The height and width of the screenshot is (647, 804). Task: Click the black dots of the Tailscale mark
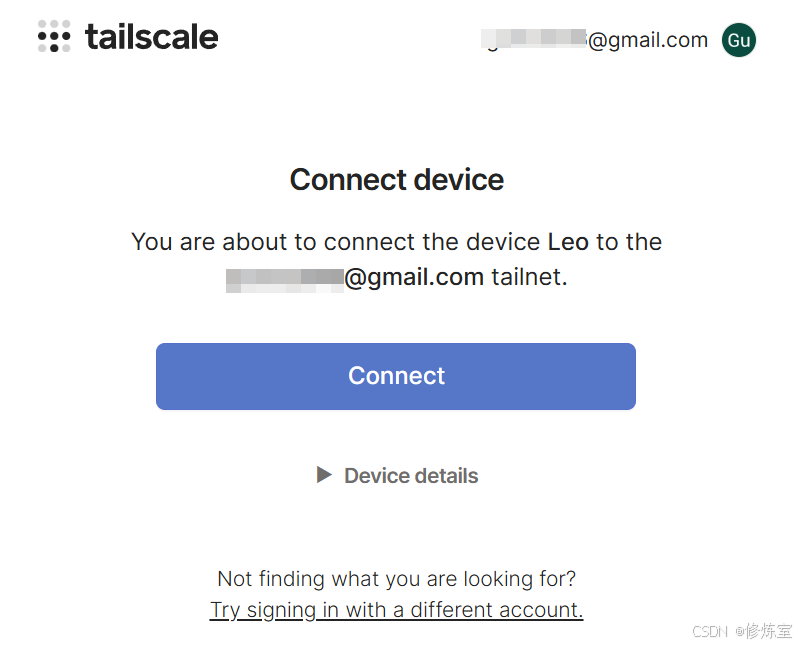[x=54, y=39]
